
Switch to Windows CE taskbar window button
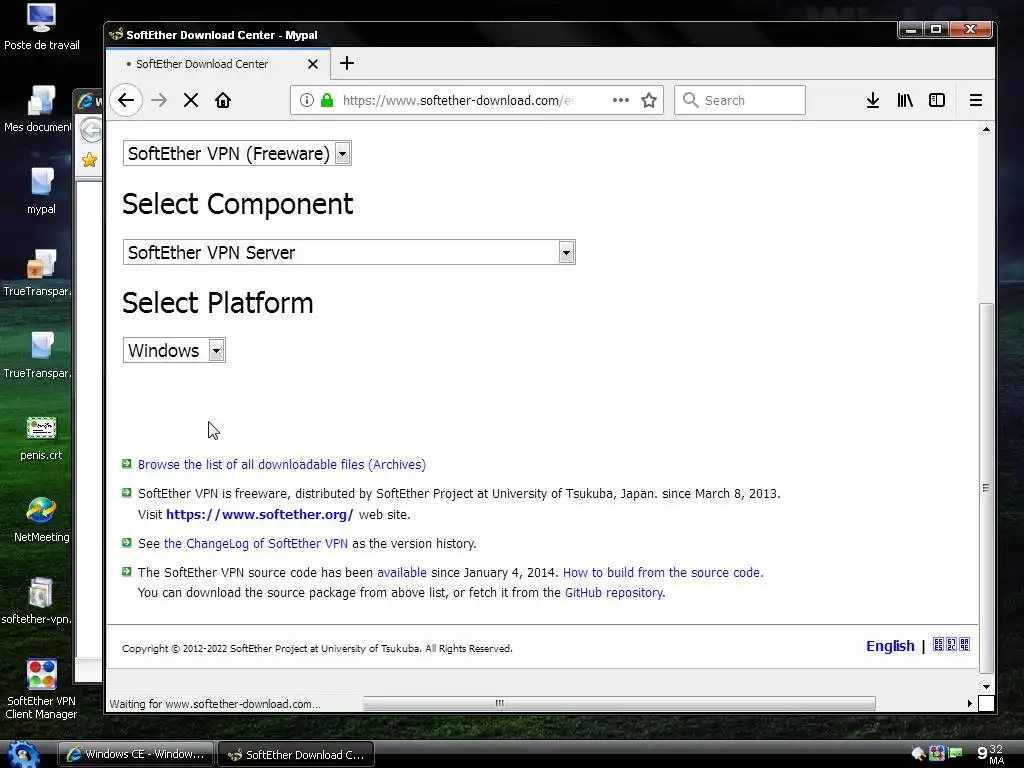136,754
